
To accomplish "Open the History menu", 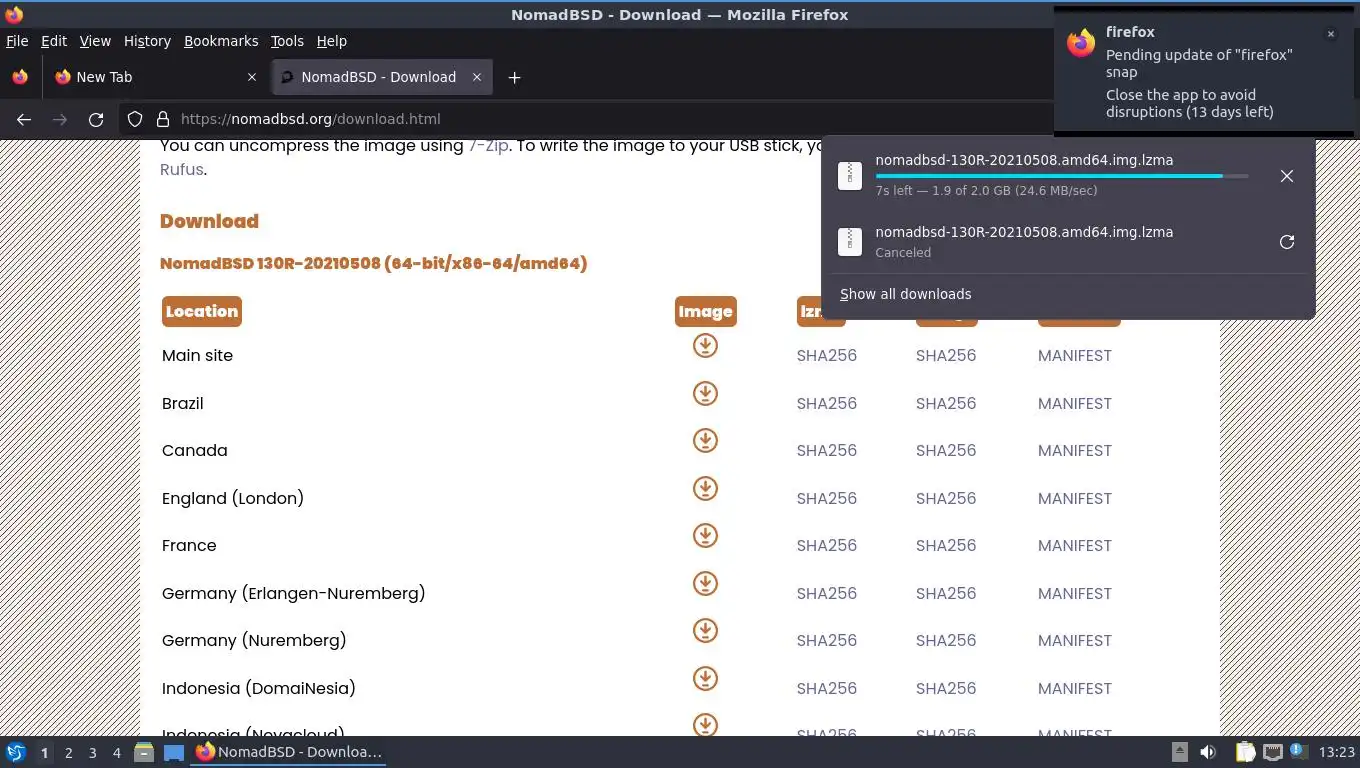I will point(147,41).
